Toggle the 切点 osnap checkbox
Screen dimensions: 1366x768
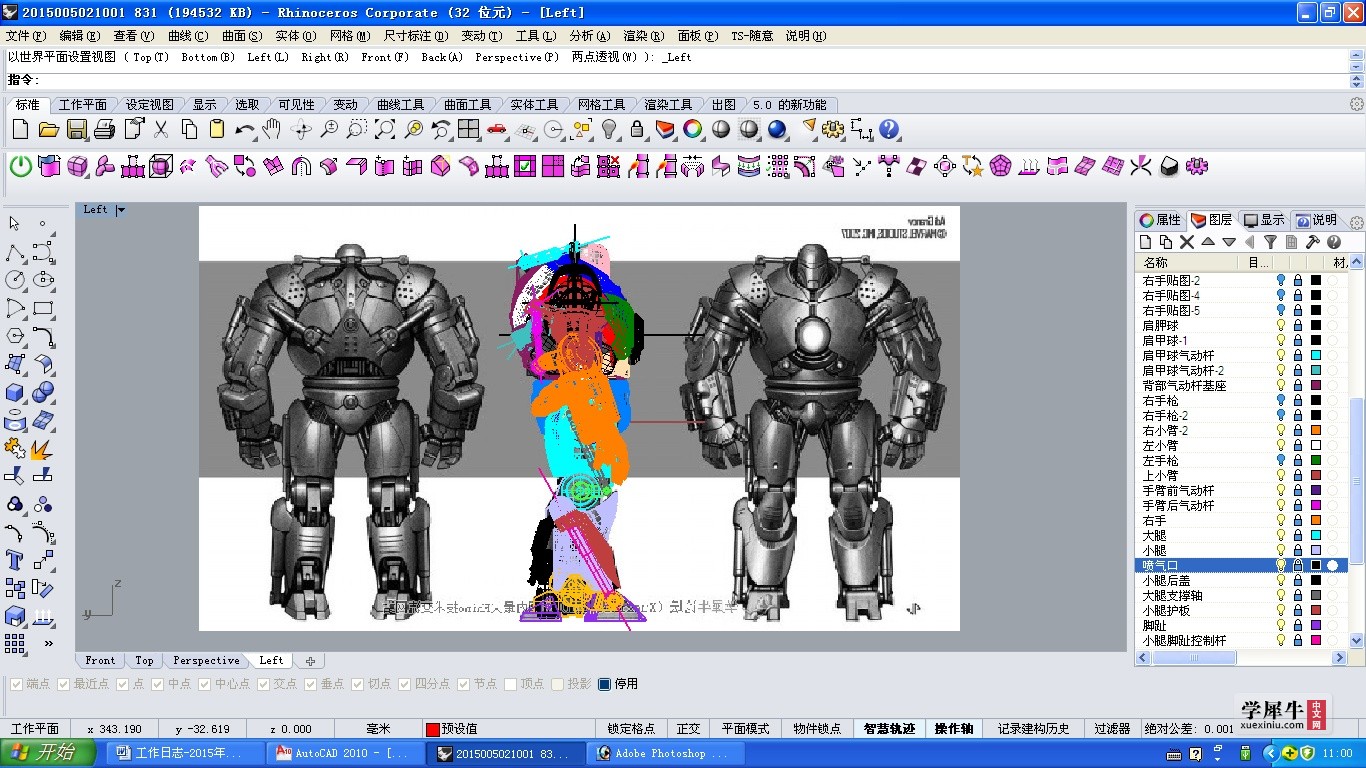358,684
